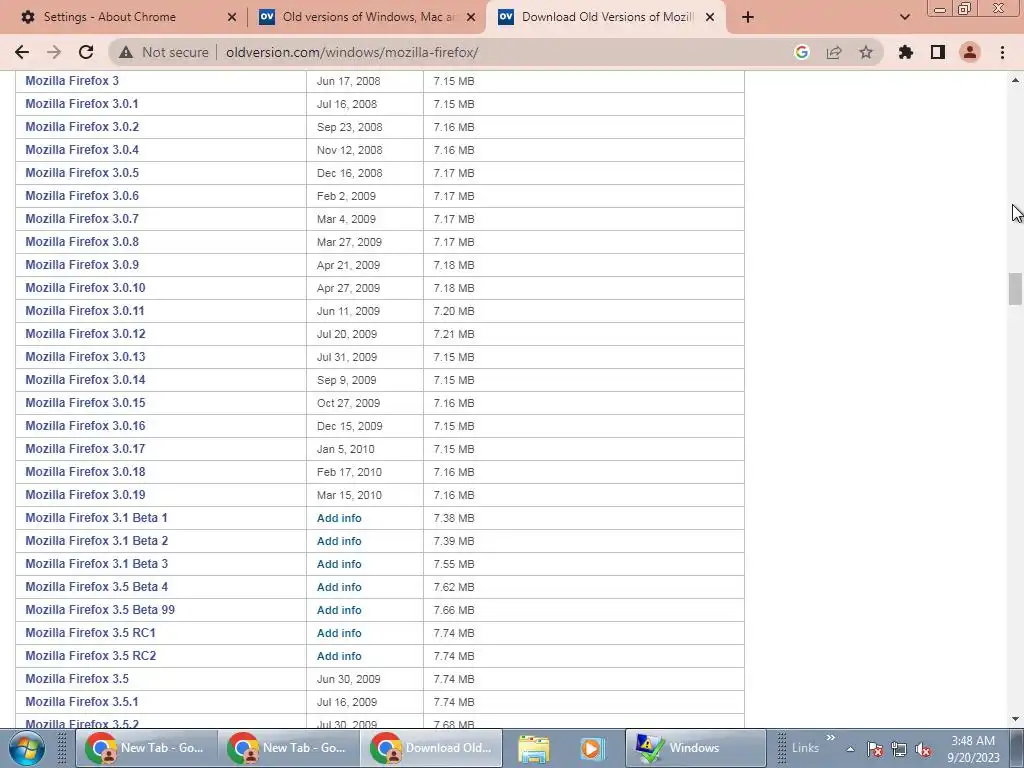Click Add info for Firefox 3.1 Beta 1

click(339, 518)
